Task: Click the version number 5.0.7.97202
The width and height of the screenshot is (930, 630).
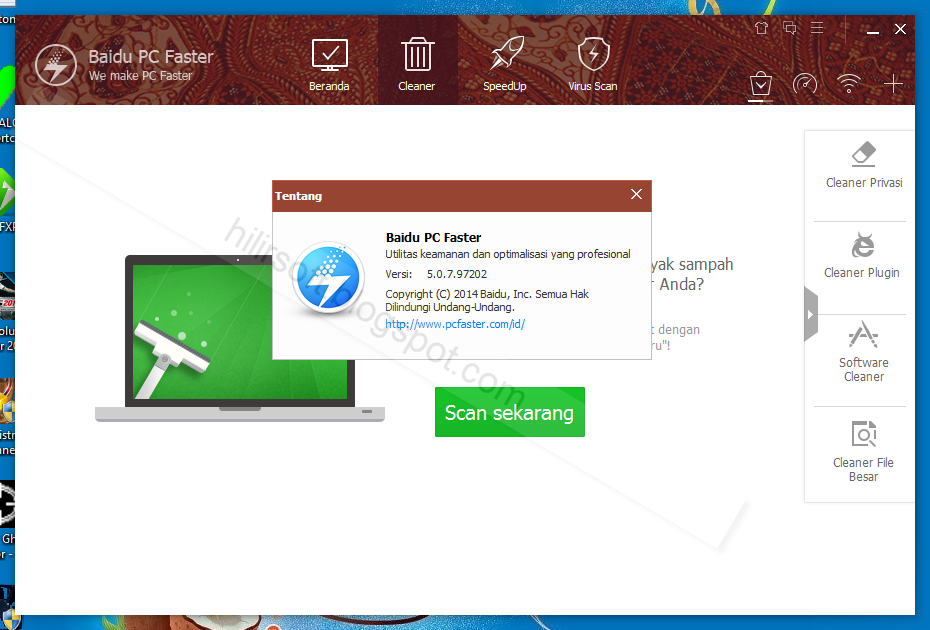Action: pyautogui.click(x=457, y=274)
